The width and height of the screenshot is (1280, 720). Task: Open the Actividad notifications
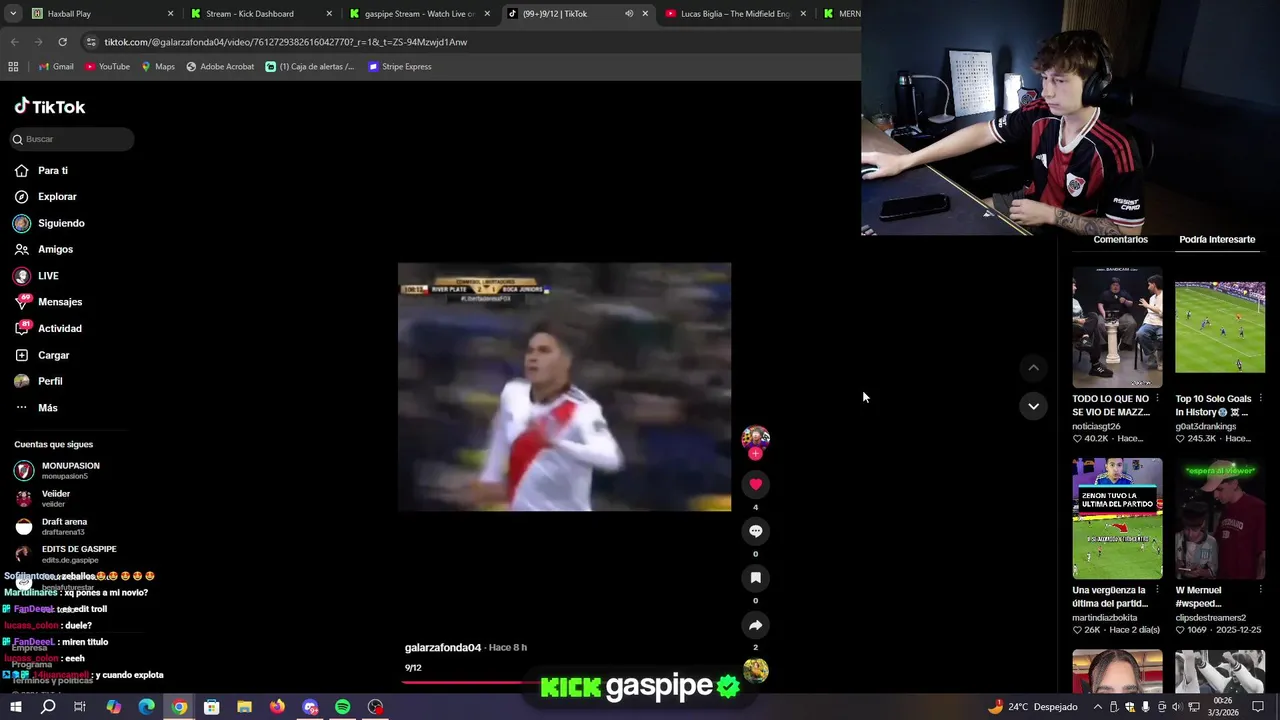(x=49, y=328)
